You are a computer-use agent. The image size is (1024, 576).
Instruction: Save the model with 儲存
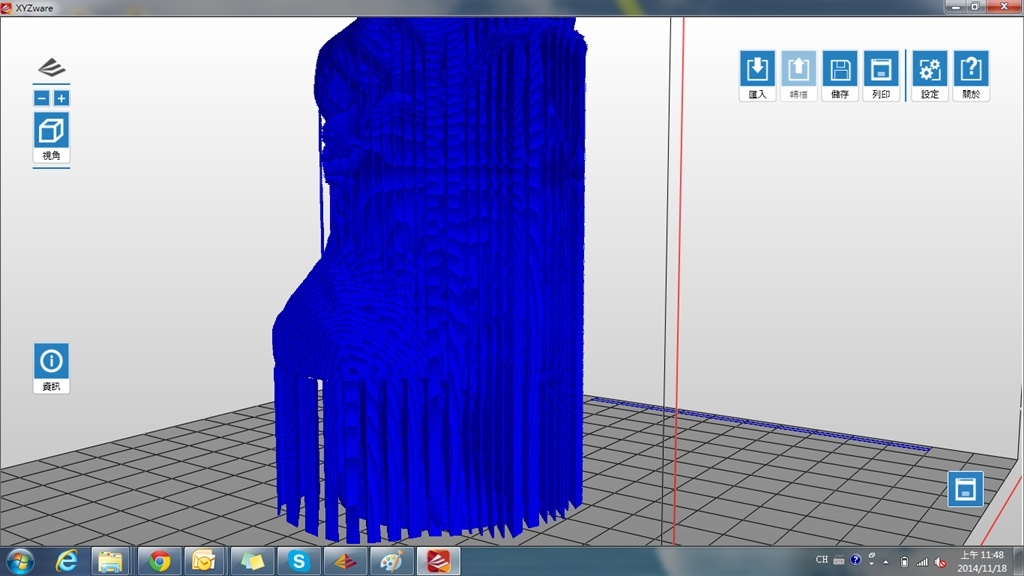[840, 75]
